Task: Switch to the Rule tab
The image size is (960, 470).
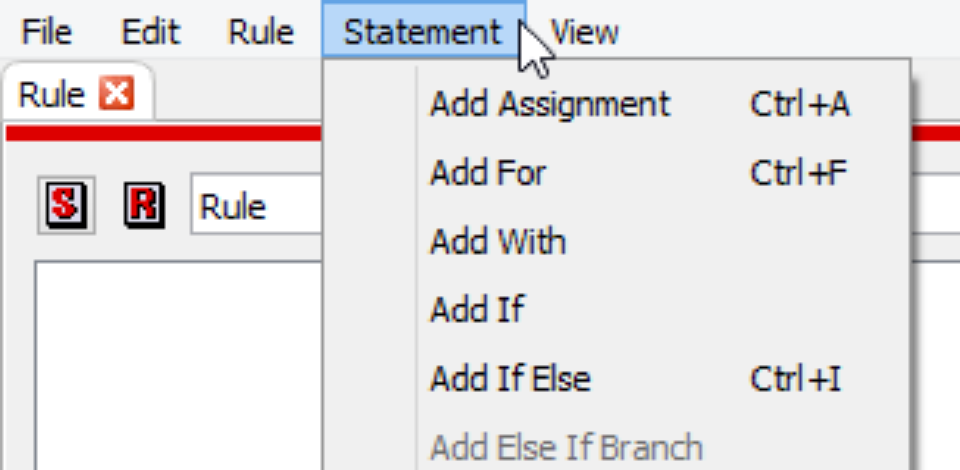Action: [x=52, y=95]
